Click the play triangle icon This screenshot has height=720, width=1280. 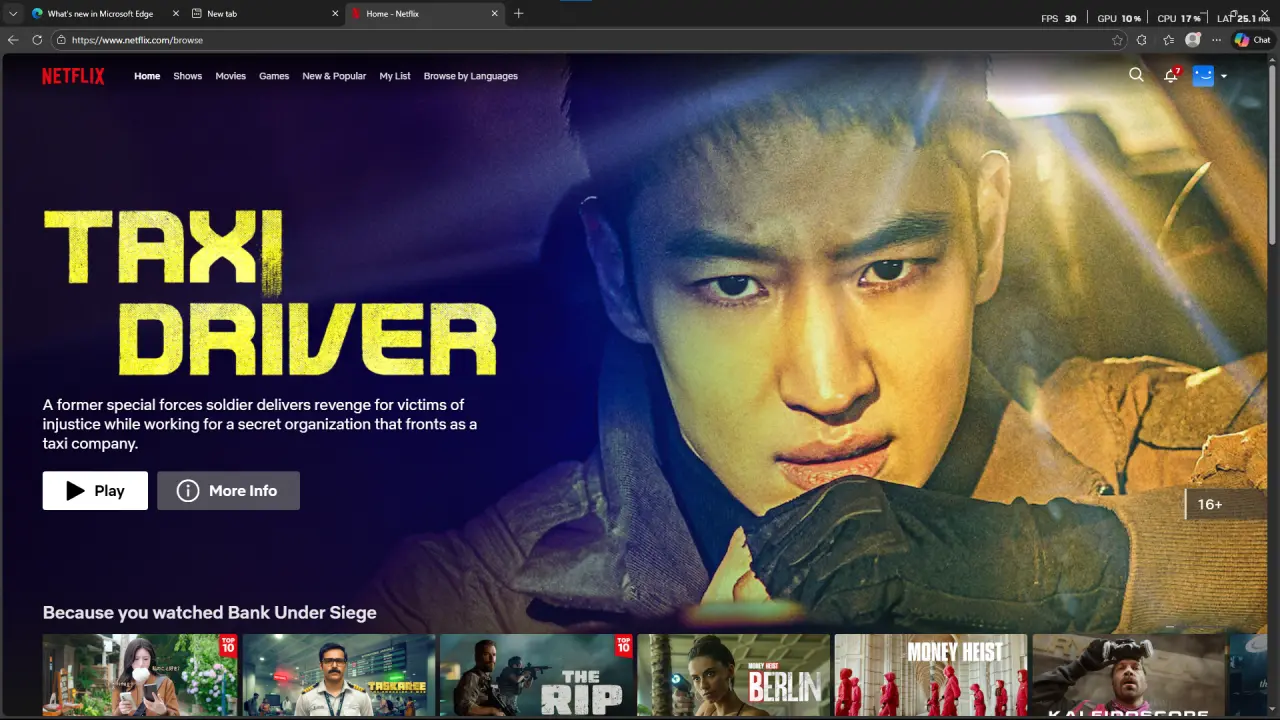pyautogui.click(x=75, y=491)
